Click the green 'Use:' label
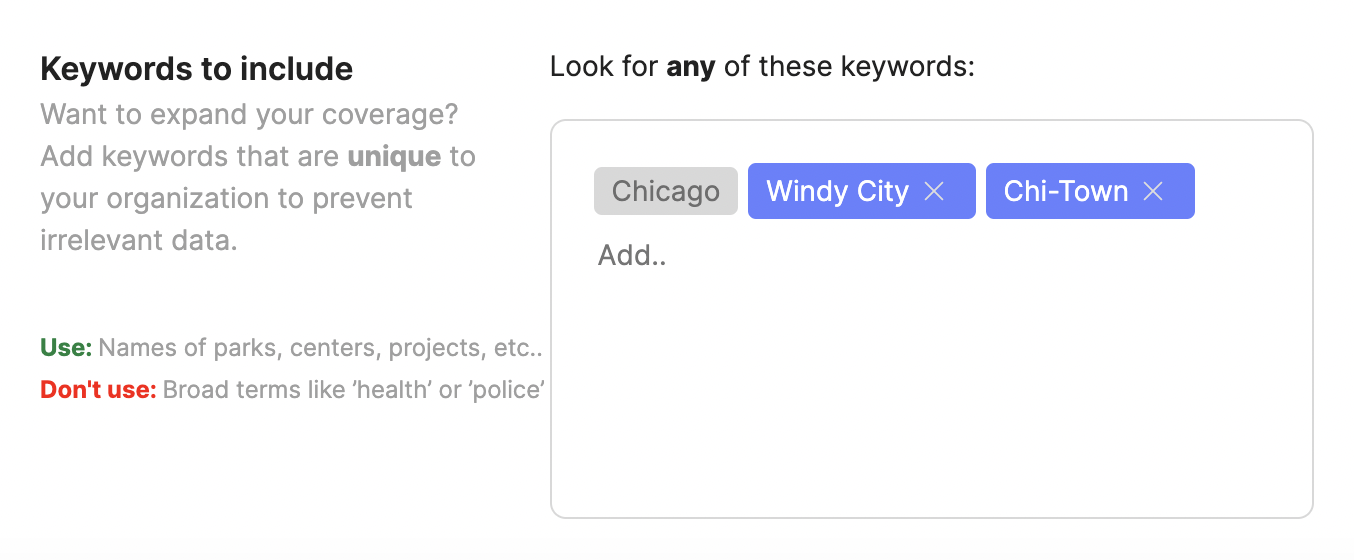This screenshot has height=560, width=1354. click(x=66, y=348)
